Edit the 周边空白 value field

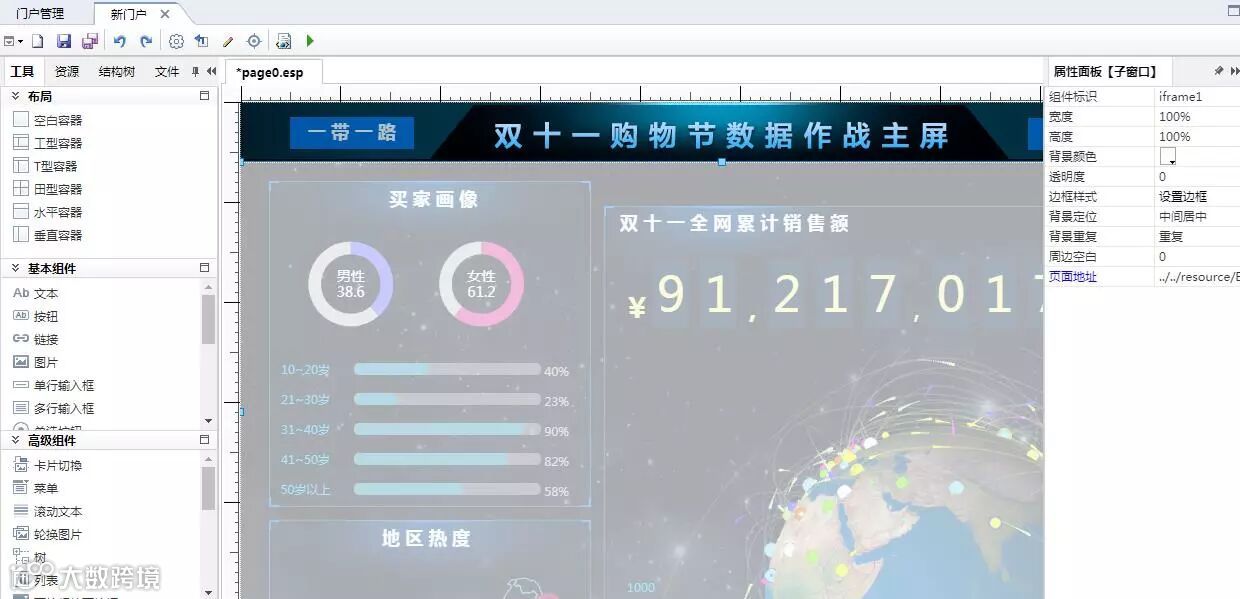1197,257
